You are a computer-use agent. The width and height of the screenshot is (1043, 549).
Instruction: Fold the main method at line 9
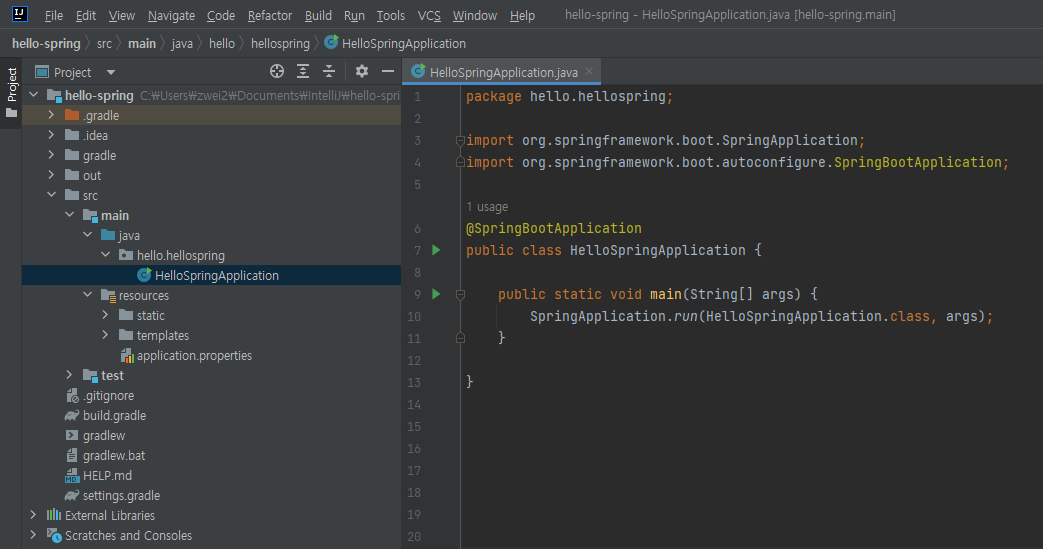click(460, 294)
